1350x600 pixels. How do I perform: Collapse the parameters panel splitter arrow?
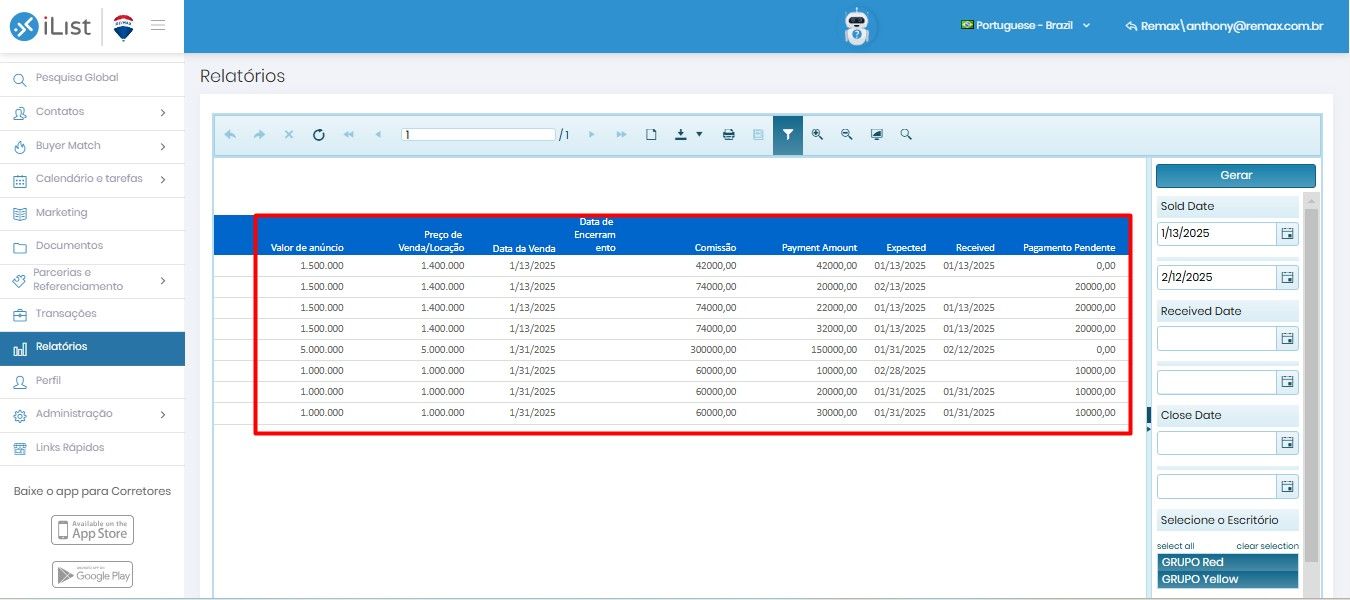(x=1148, y=428)
